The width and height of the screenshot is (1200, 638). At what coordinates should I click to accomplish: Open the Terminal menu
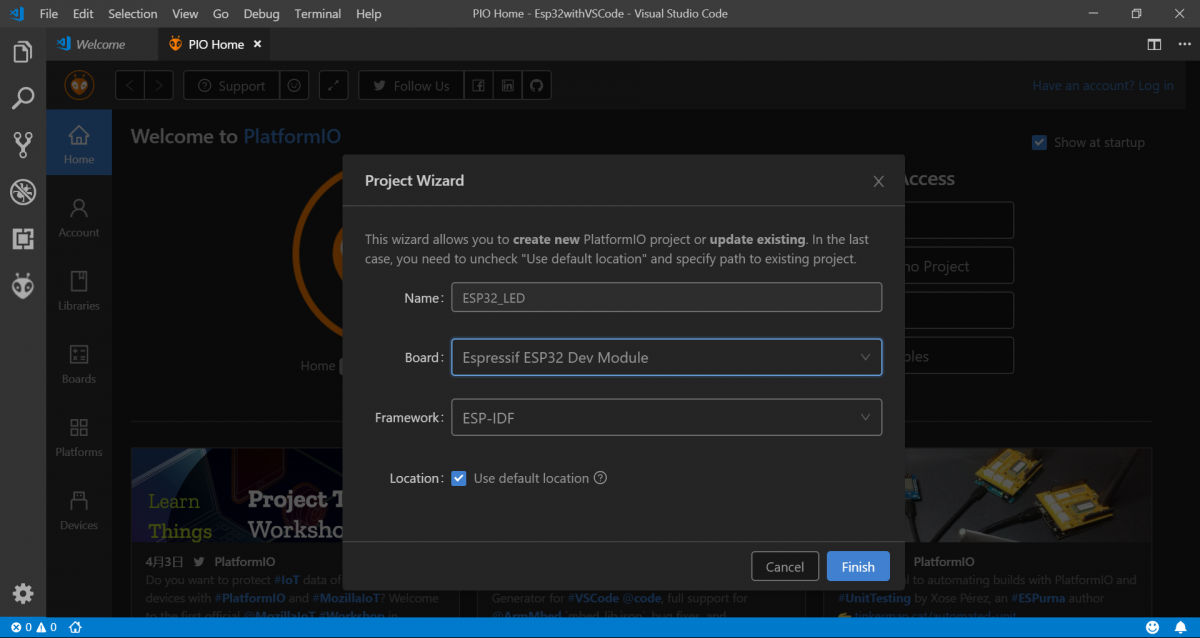[x=317, y=14]
